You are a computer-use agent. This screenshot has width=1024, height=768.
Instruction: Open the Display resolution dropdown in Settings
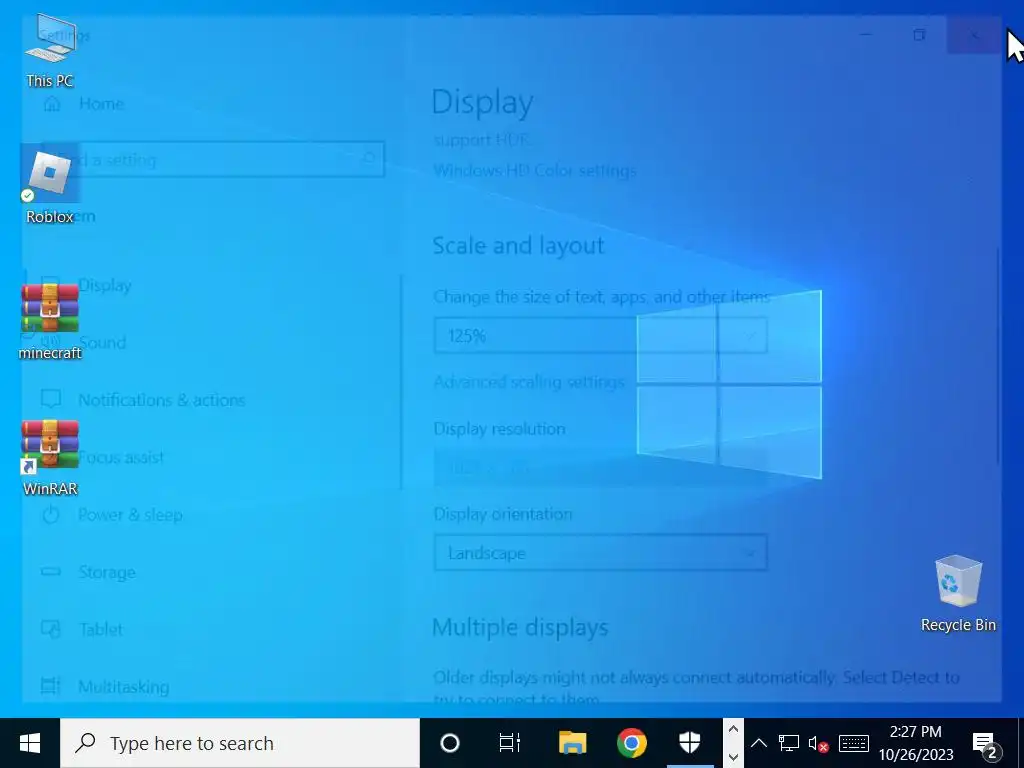(600, 468)
